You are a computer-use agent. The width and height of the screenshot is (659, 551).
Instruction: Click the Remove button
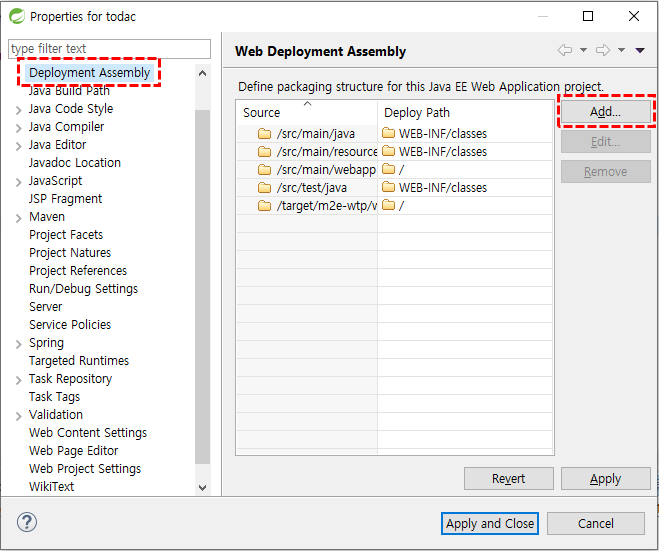click(x=606, y=171)
